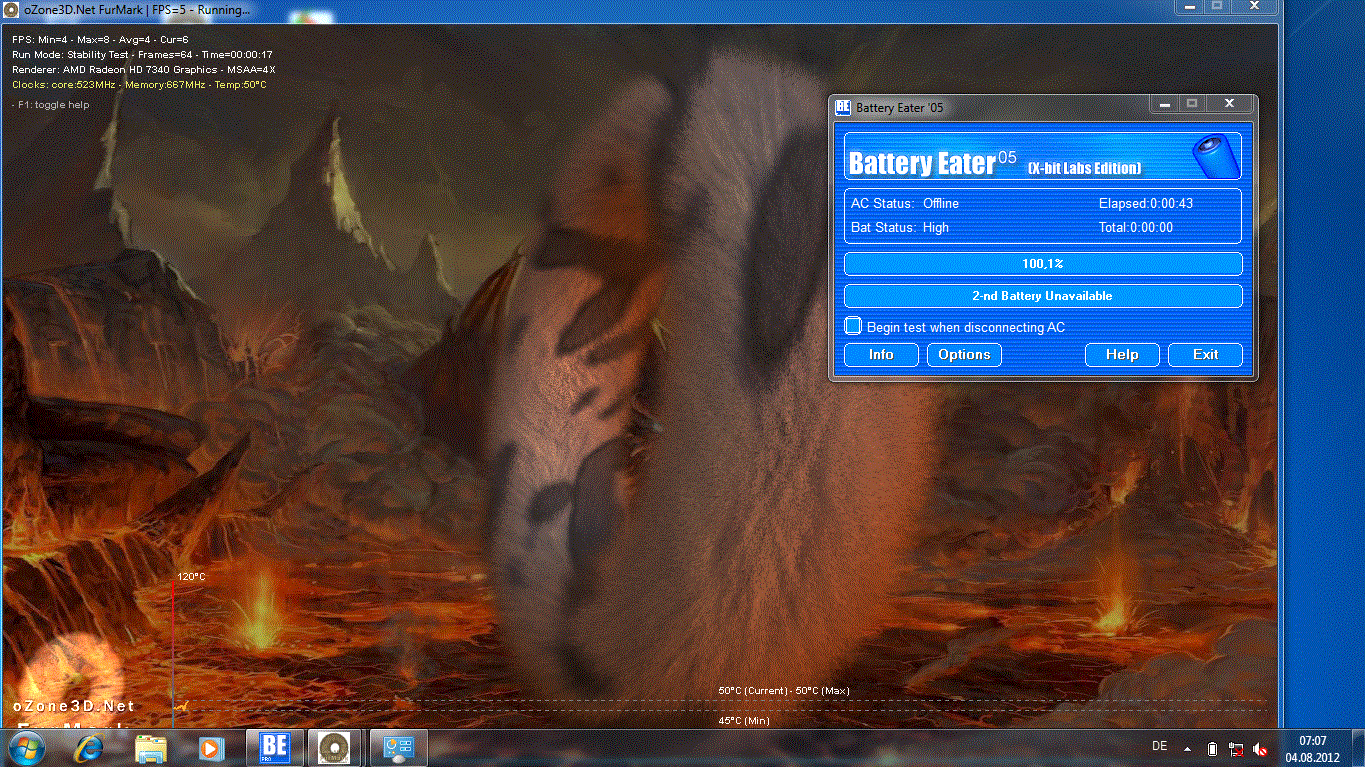This screenshot has width=1365, height=767.
Task: Click the battery icon in the system tray
Action: tap(1212, 748)
